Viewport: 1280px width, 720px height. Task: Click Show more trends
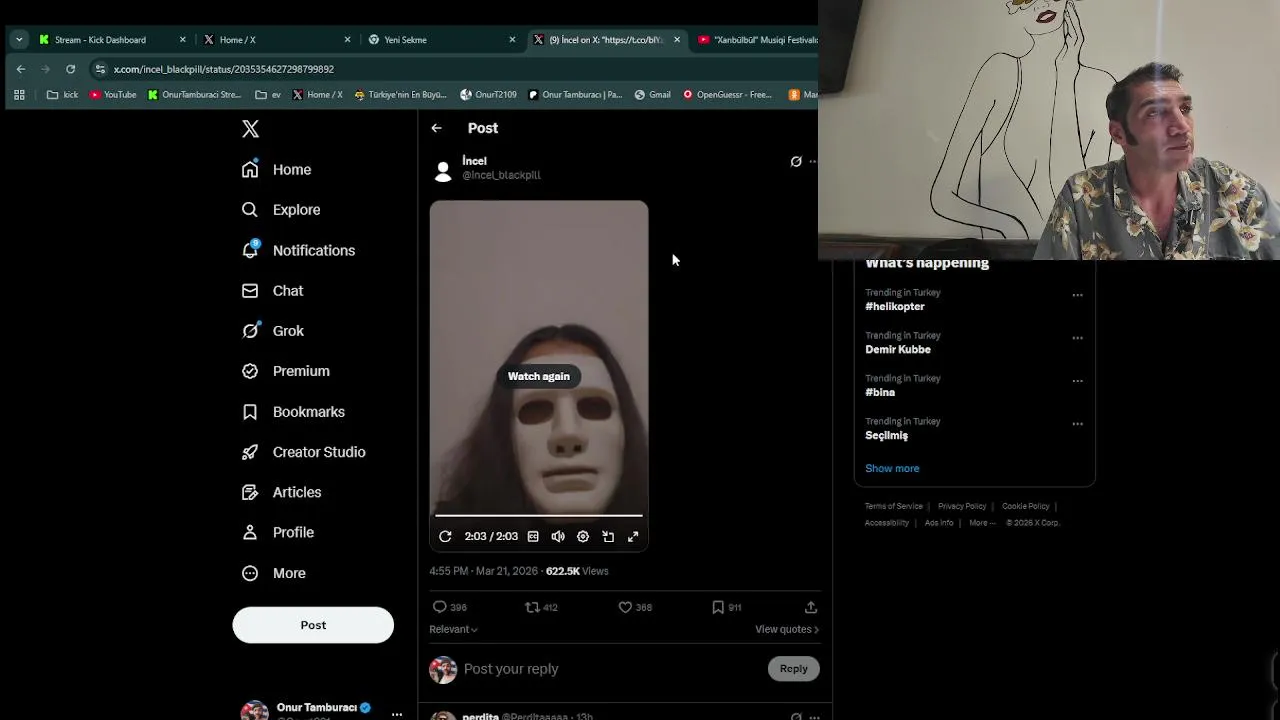tap(892, 468)
